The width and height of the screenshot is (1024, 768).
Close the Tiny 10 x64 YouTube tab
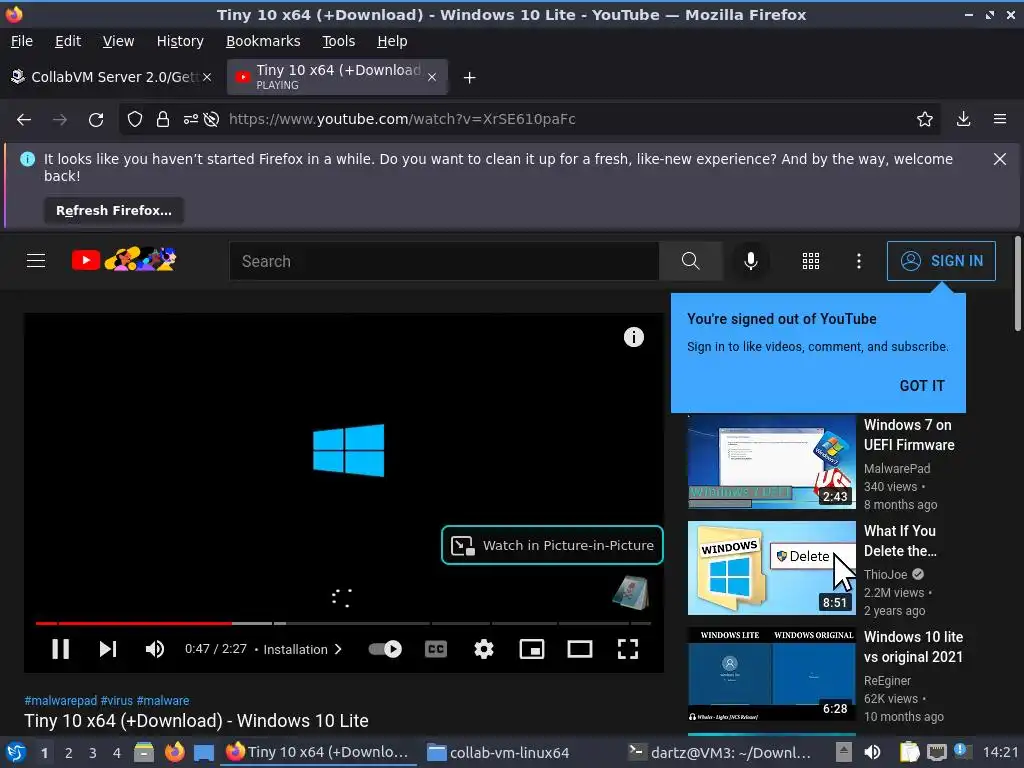click(432, 77)
